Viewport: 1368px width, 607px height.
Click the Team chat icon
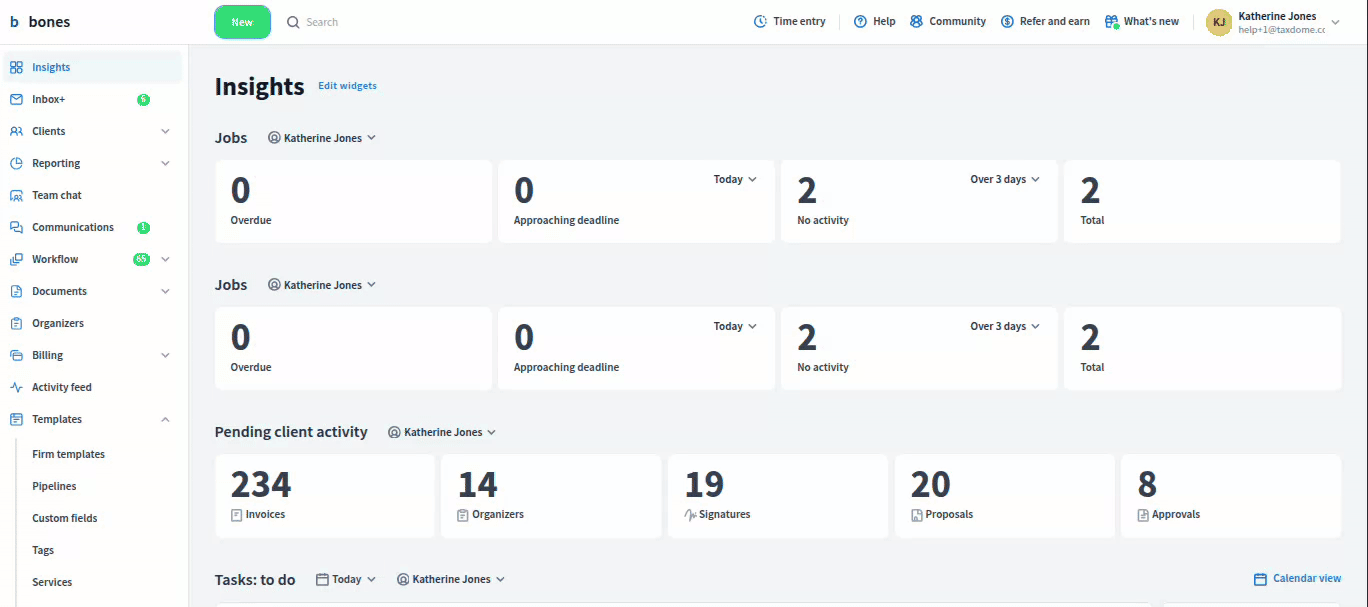pyautogui.click(x=16, y=195)
